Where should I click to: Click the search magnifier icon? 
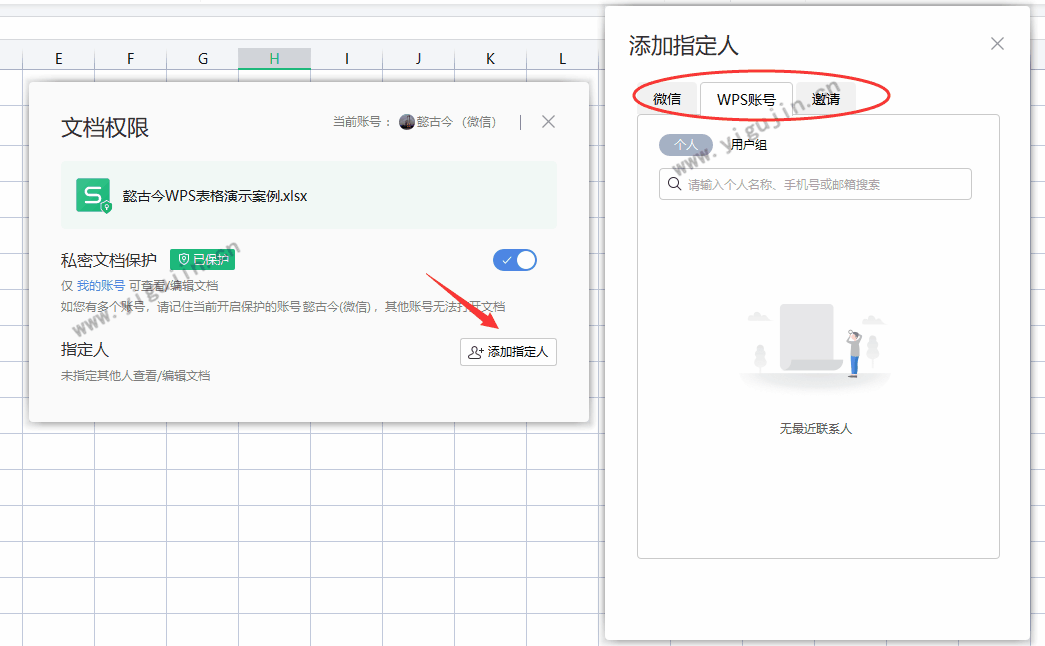(674, 184)
